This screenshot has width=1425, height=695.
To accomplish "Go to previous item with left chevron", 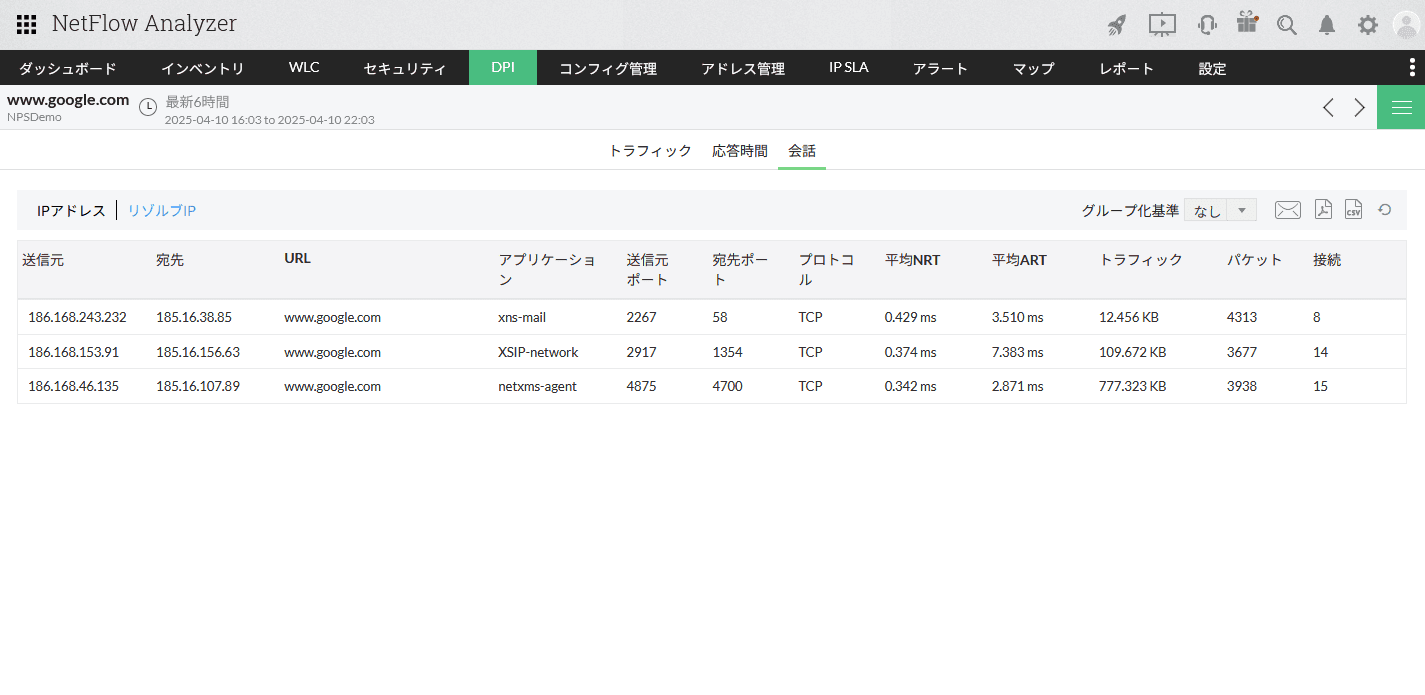I will pyautogui.click(x=1328, y=107).
